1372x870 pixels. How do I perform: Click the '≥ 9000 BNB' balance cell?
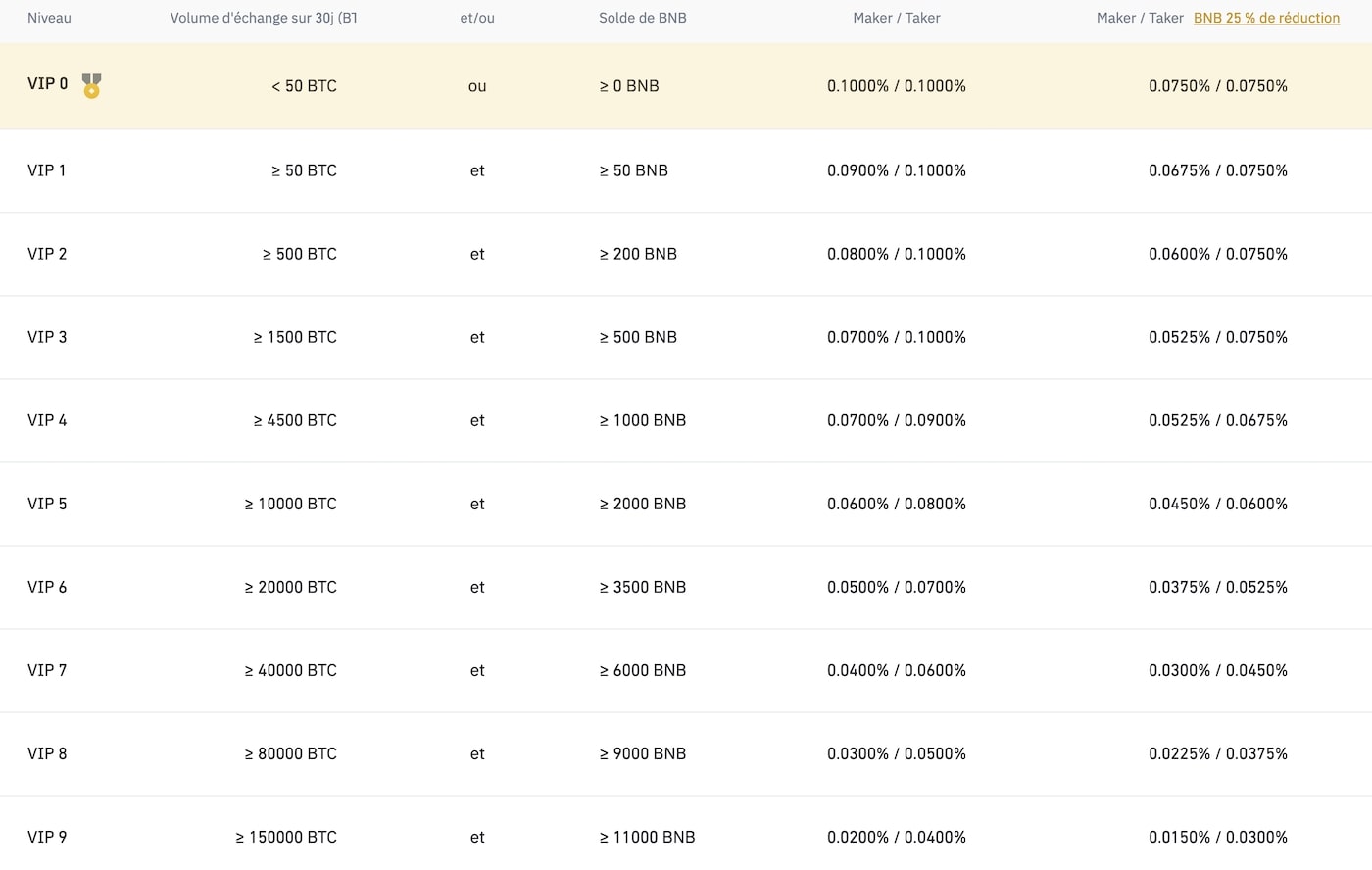pyautogui.click(x=643, y=753)
